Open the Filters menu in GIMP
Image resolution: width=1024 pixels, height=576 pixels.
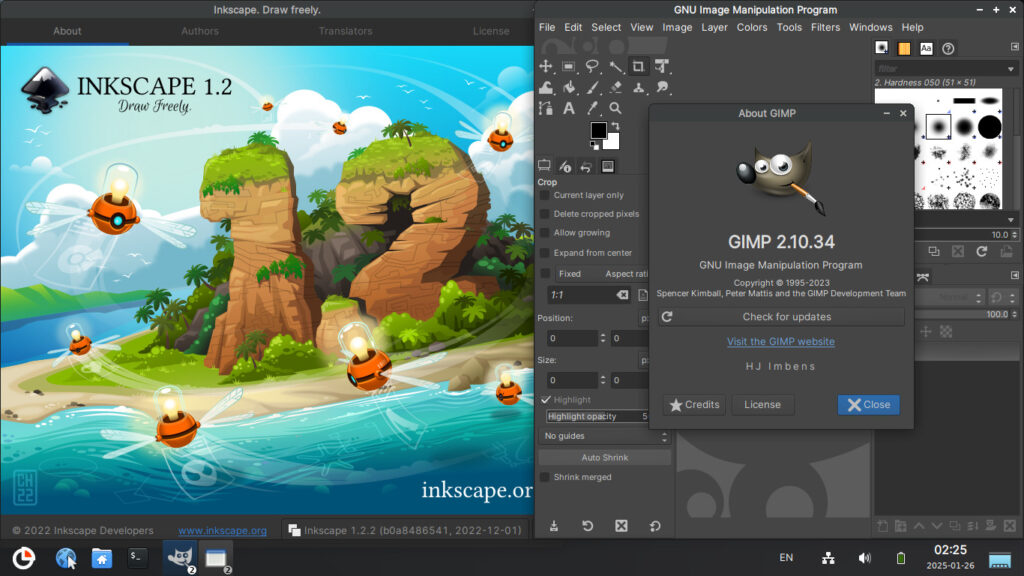pyautogui.click(x=825, y=27)
